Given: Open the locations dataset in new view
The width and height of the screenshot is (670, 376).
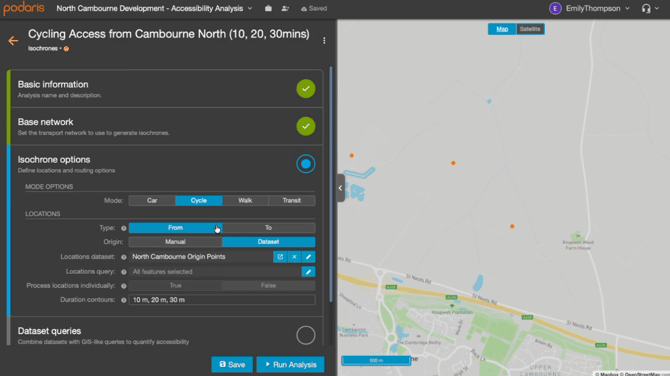Looking at the screenshot, I should pos(280,257).
